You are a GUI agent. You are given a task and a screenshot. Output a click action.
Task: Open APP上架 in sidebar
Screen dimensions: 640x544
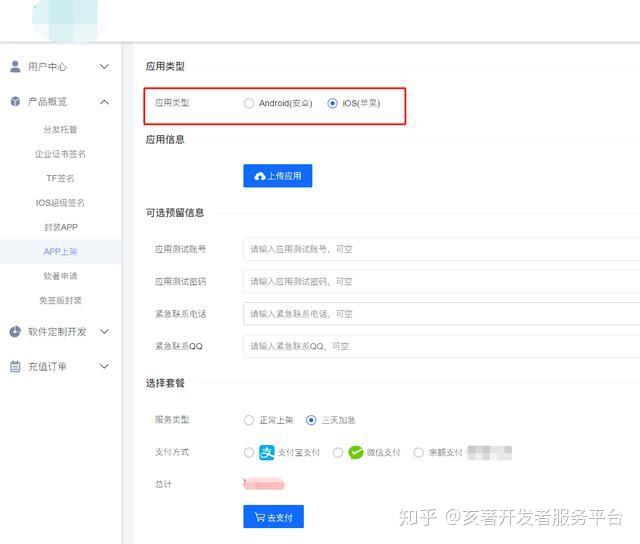(60, 251)
